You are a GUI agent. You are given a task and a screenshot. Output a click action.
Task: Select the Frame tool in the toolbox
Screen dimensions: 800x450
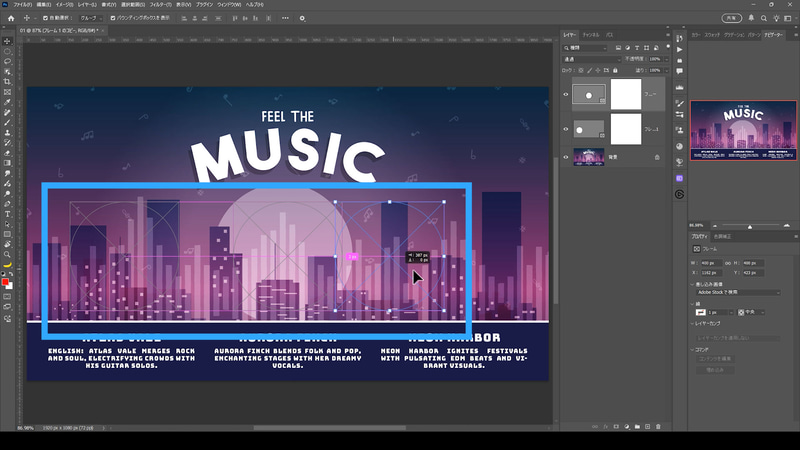pyautogui.click(x=7, y=92)
